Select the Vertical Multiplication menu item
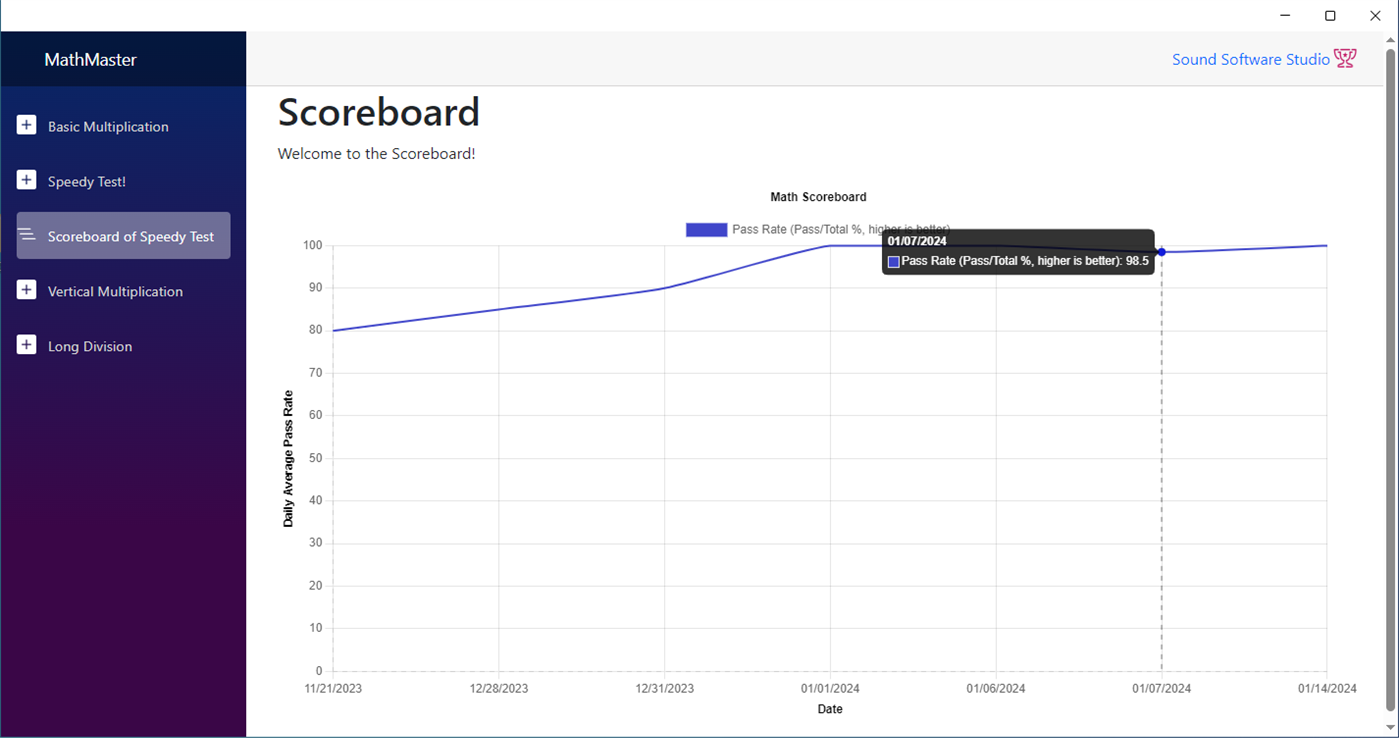1399x738 pixels. coord(115,292)
